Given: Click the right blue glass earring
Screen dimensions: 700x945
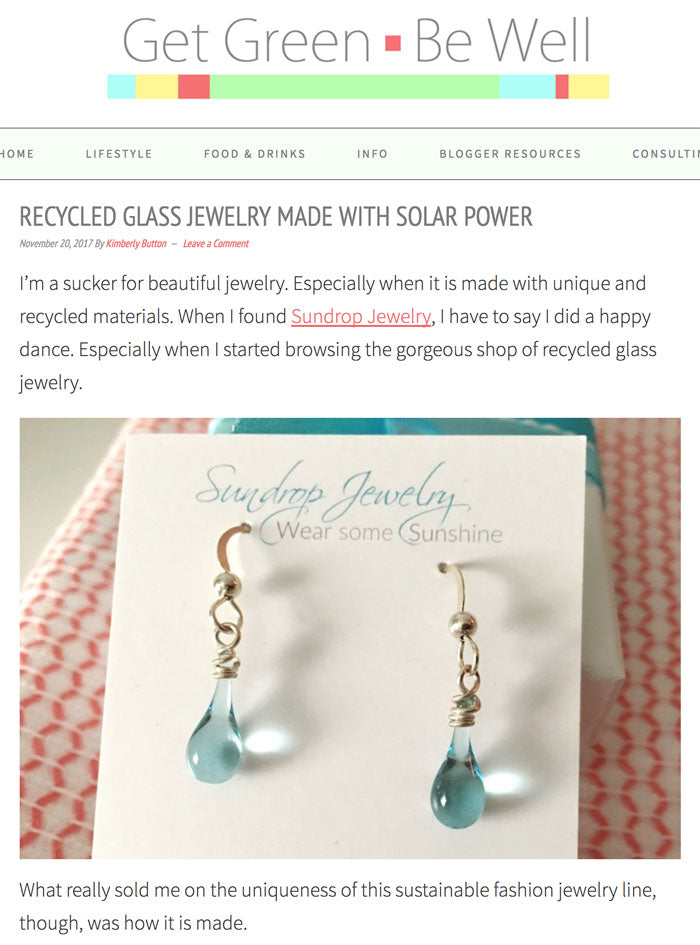Looking at the screenshot, I should tap(460, 694).
